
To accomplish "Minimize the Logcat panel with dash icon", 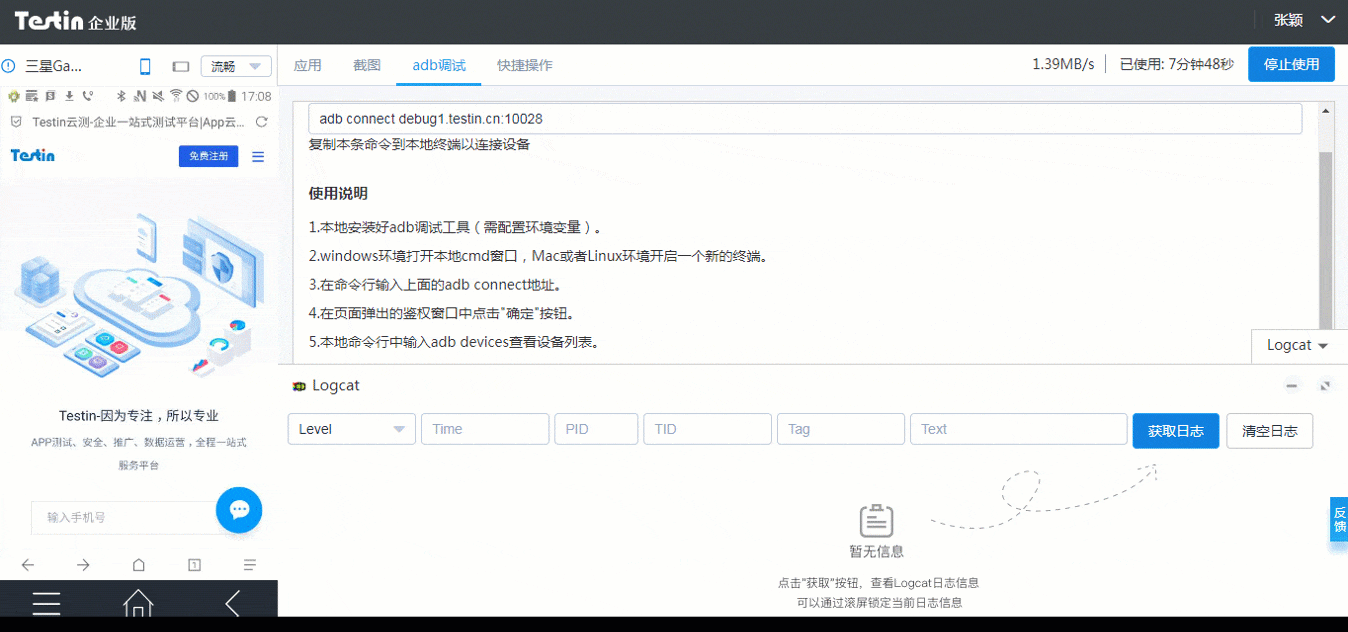I will pos(1292,386).
